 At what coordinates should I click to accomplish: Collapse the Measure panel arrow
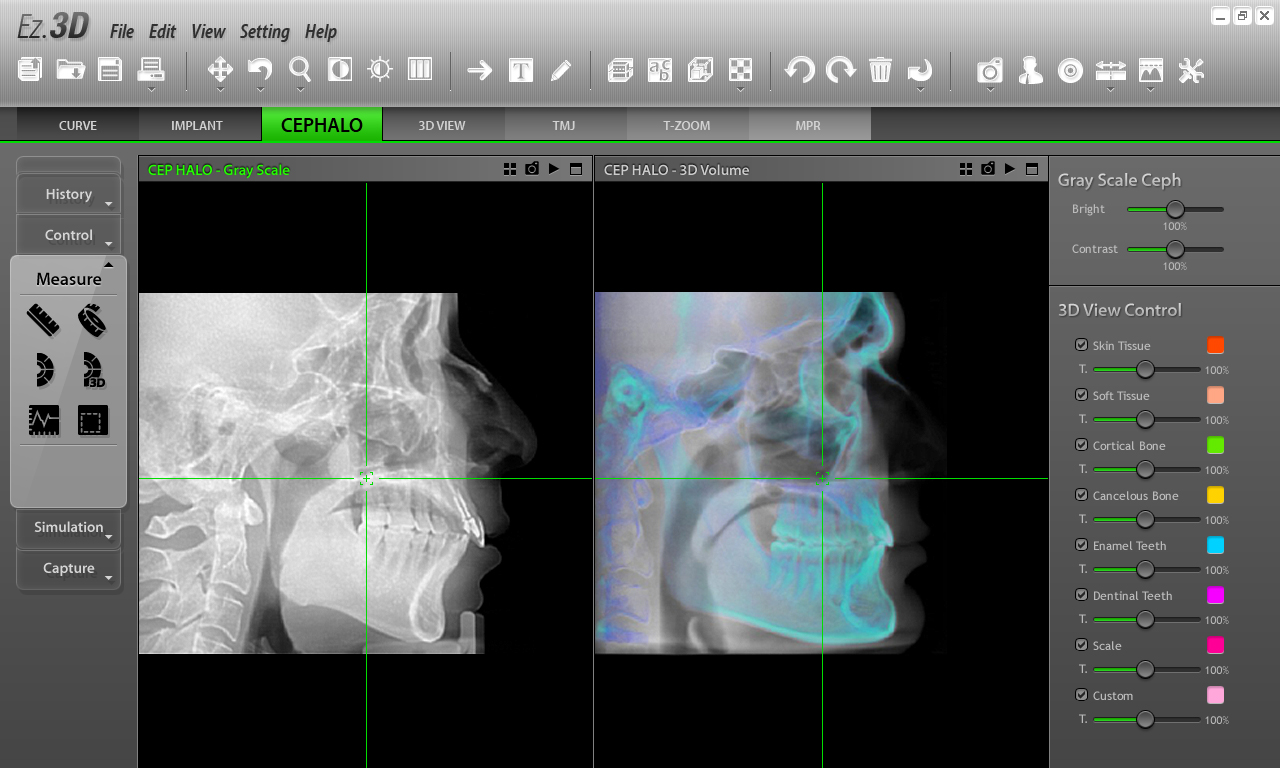point(109,265)
